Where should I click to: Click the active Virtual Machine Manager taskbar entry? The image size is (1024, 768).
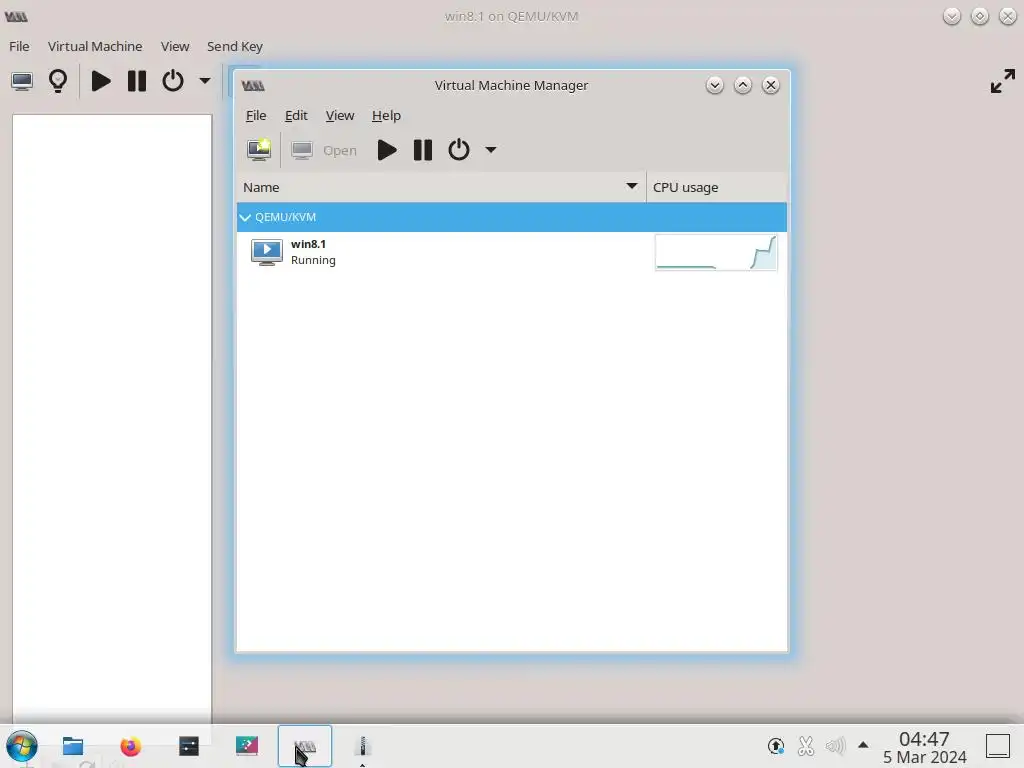[305, 746]
